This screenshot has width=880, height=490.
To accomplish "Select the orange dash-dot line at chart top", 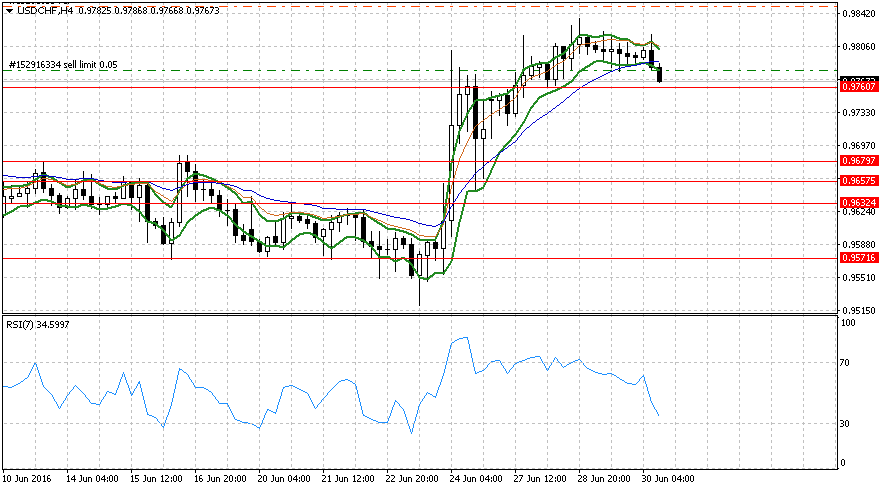I will (x=421, y=6).
